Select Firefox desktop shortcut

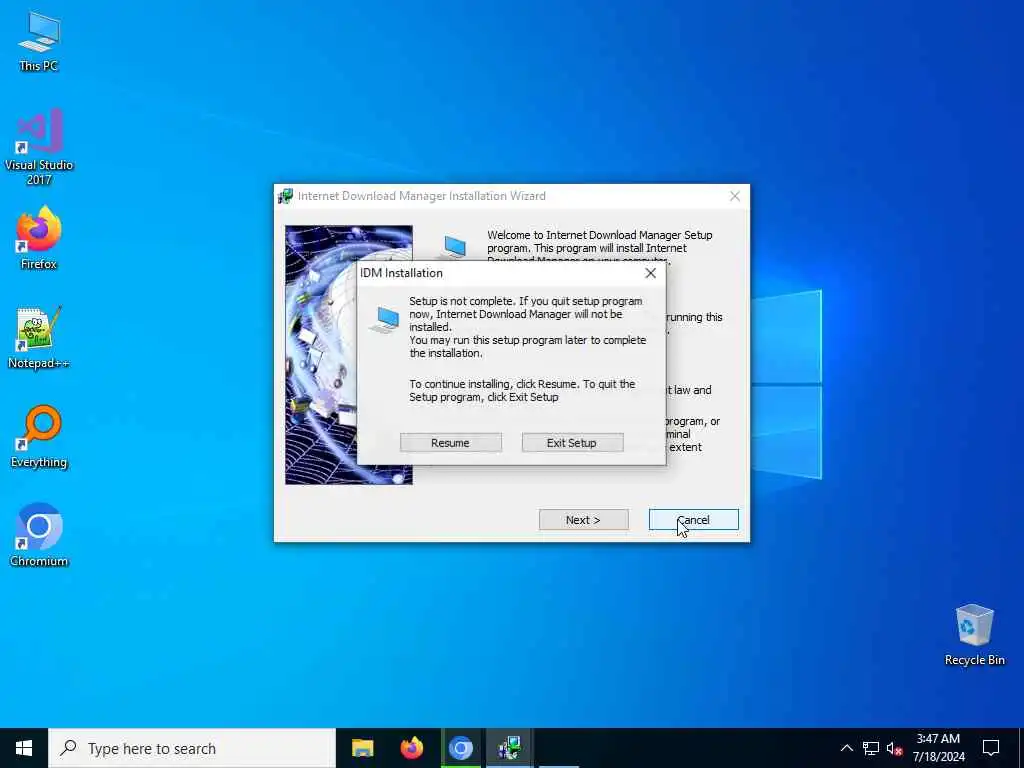39,238
